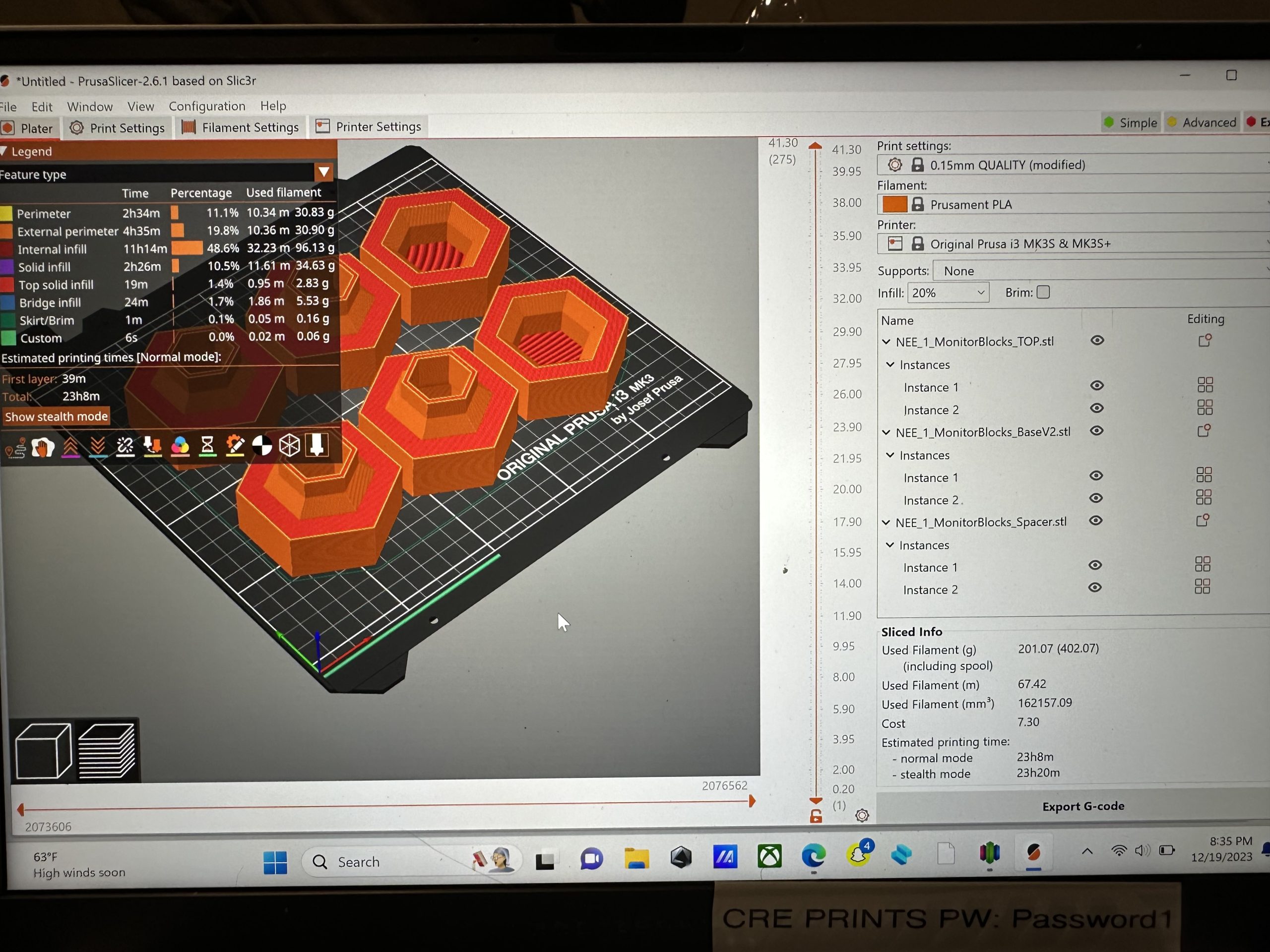Collapse the Legend panel triangle
The height and width of the screenshot is (952, 1270).
[x=4, y=152]
